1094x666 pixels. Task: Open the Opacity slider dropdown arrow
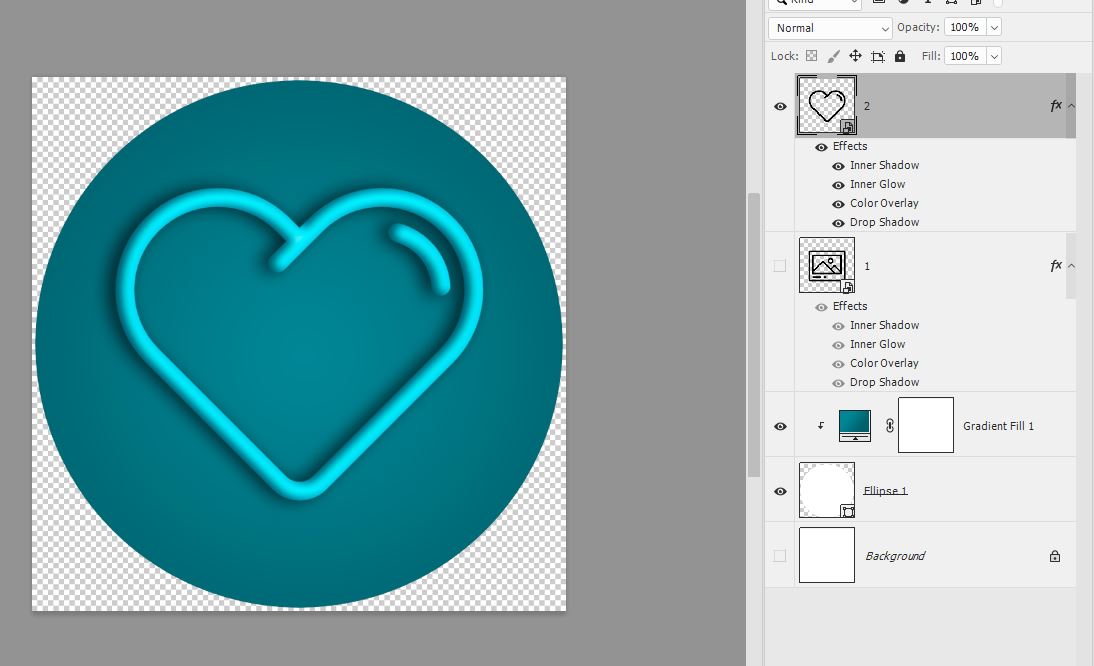(x=993, y=28)
